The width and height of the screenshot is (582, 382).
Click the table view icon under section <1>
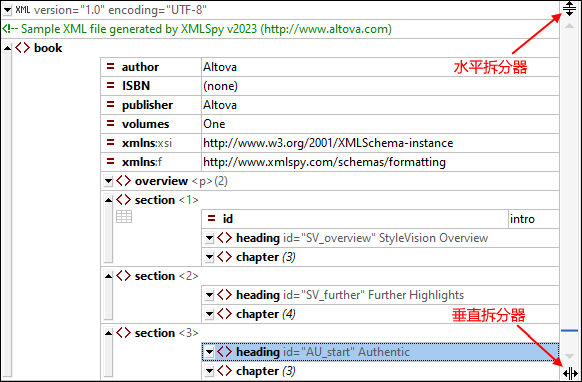pos(124,216)
